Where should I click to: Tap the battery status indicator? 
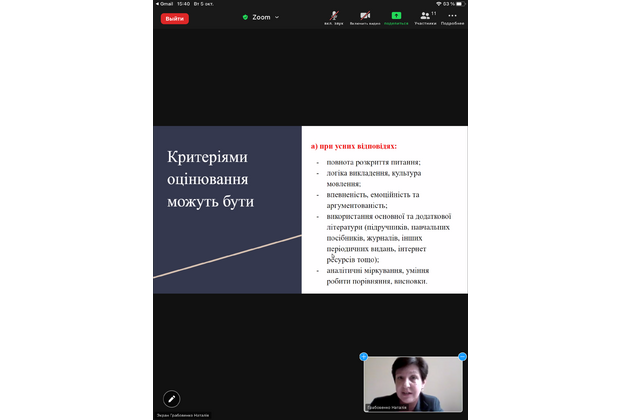(461, 3)
